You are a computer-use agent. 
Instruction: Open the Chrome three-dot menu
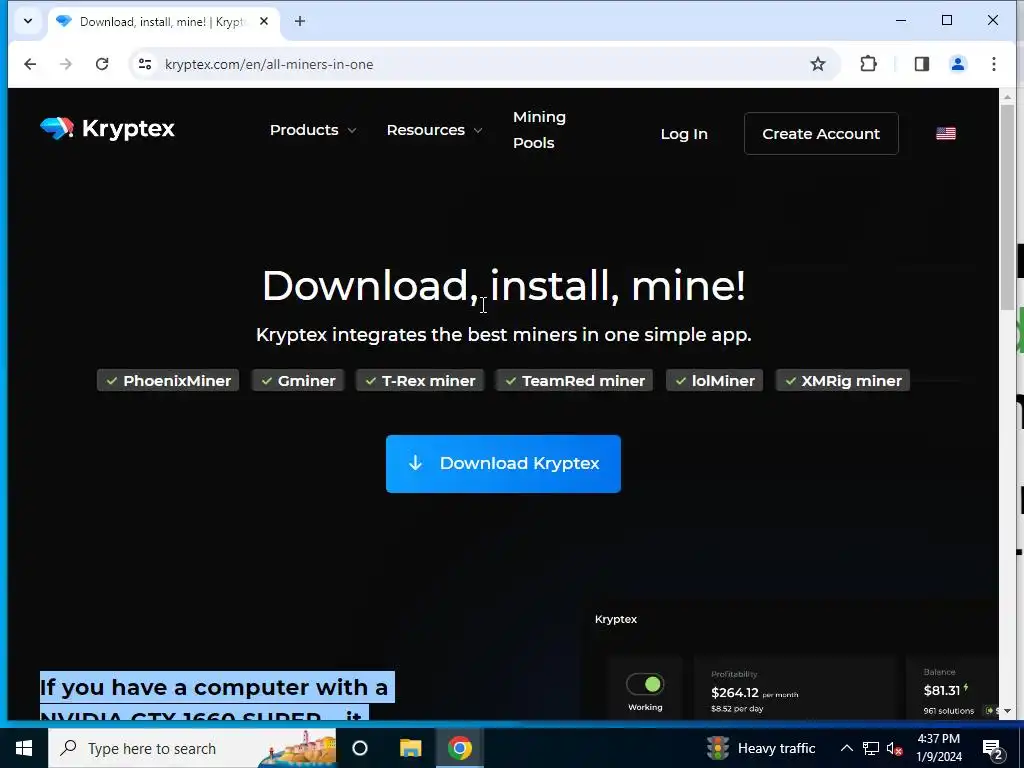click(x=993, y=64)
